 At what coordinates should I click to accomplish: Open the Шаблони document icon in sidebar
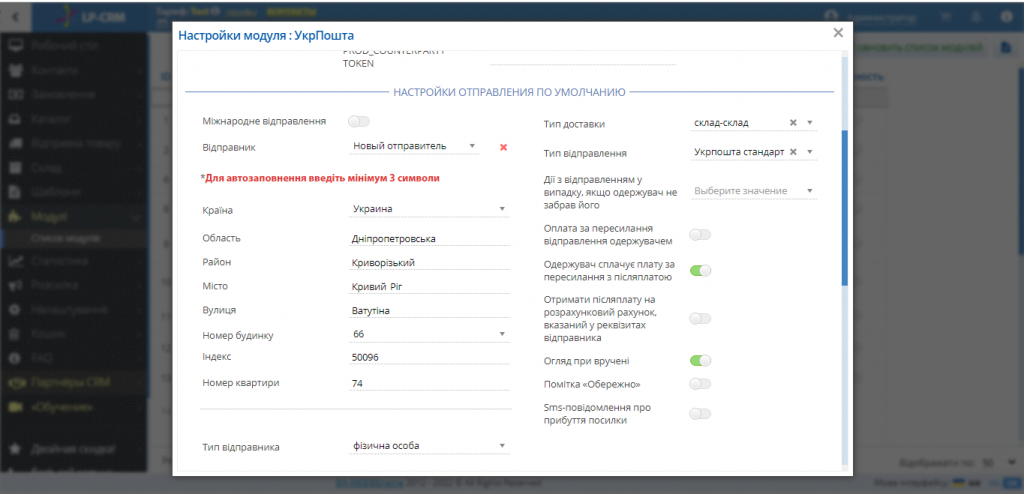(x=16, y=192)
